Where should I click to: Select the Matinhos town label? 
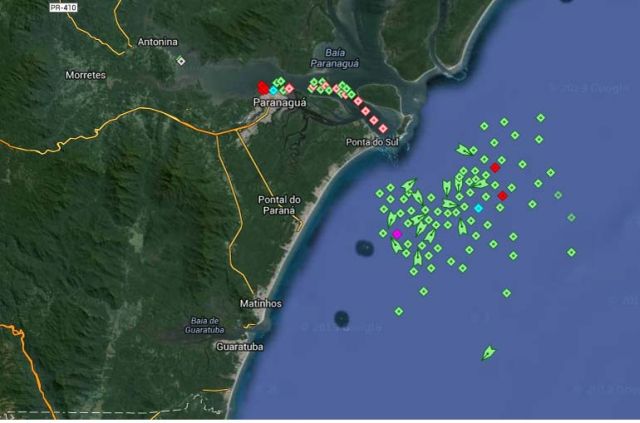click(261, 304)
